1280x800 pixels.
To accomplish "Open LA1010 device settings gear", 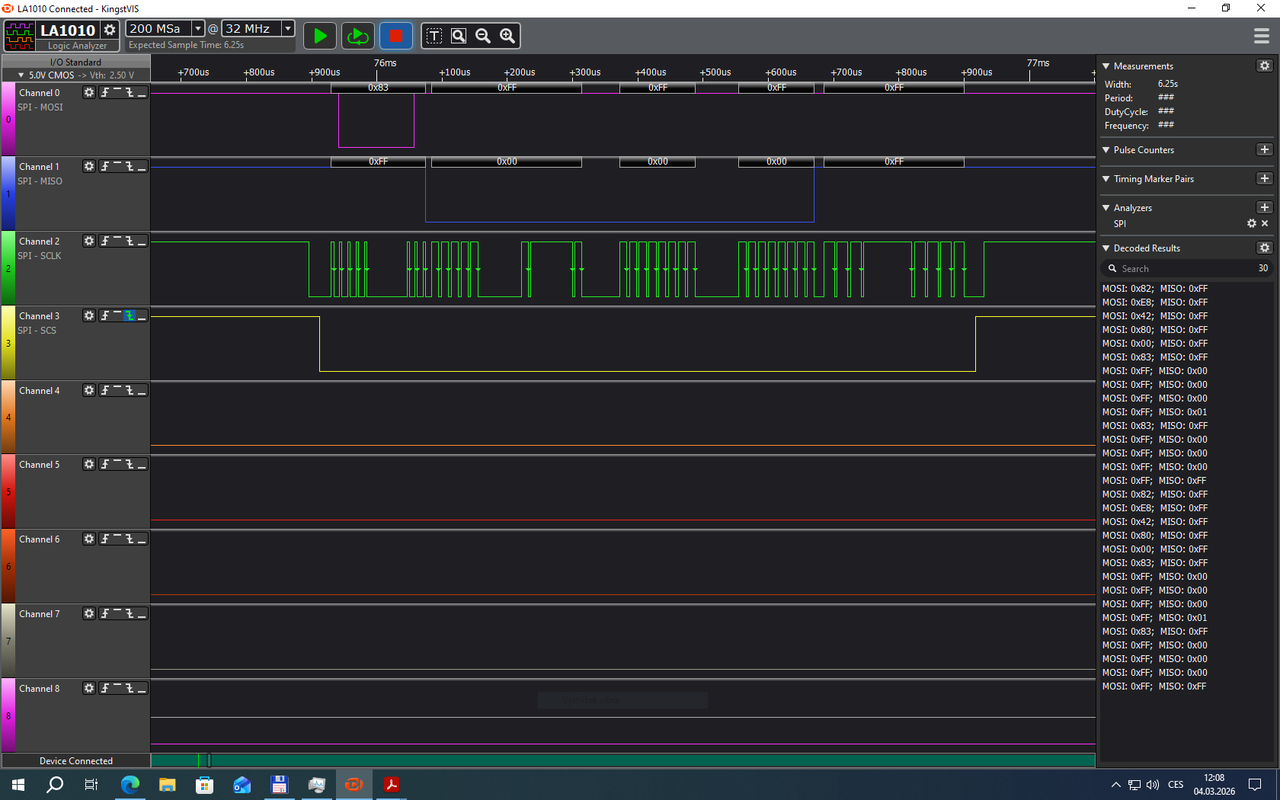I will [110, 30].
